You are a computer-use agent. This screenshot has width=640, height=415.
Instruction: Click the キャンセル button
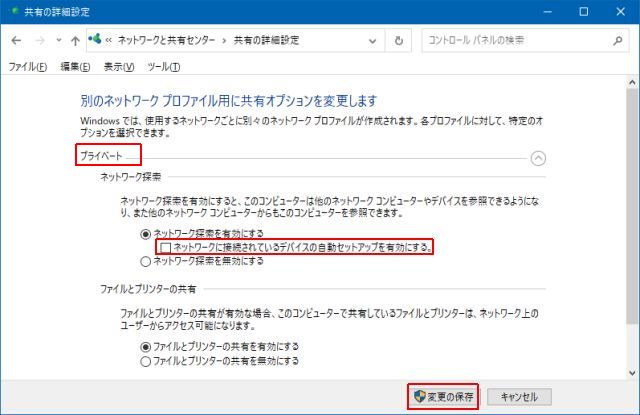coord(519,396)
